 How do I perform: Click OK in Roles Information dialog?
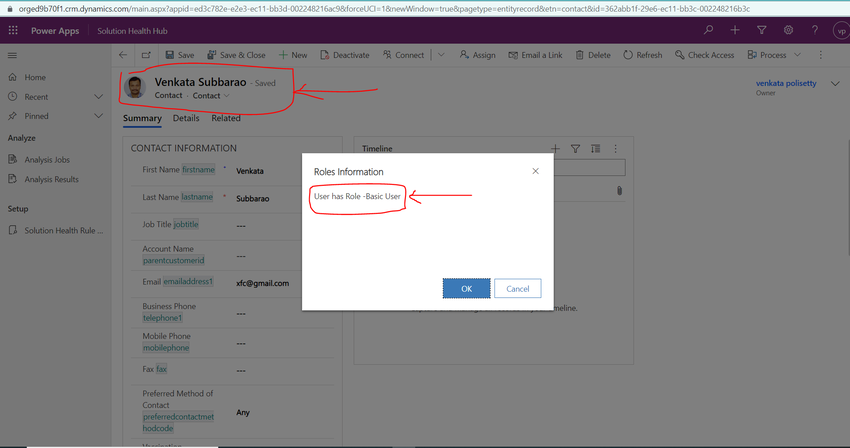pyautogui.click(x=466, y=289)
